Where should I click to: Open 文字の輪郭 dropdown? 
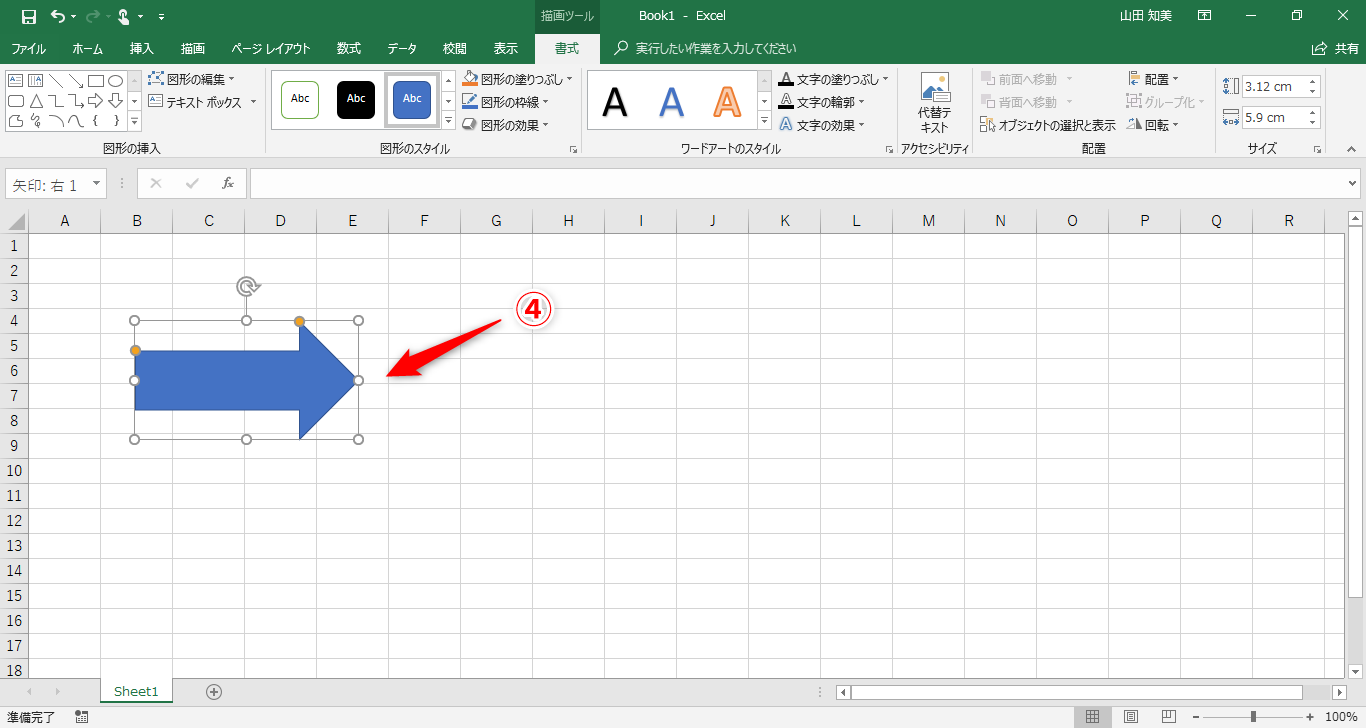[822, 102]
